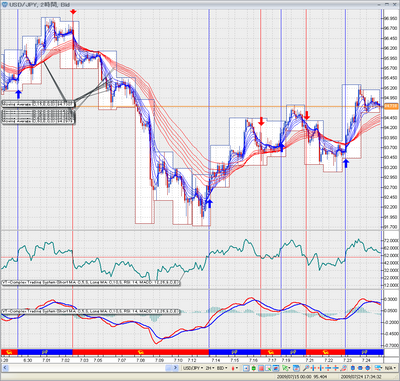
Task: Click the square dot cursor-mode toolbar icon
Action: click(245, 368)
